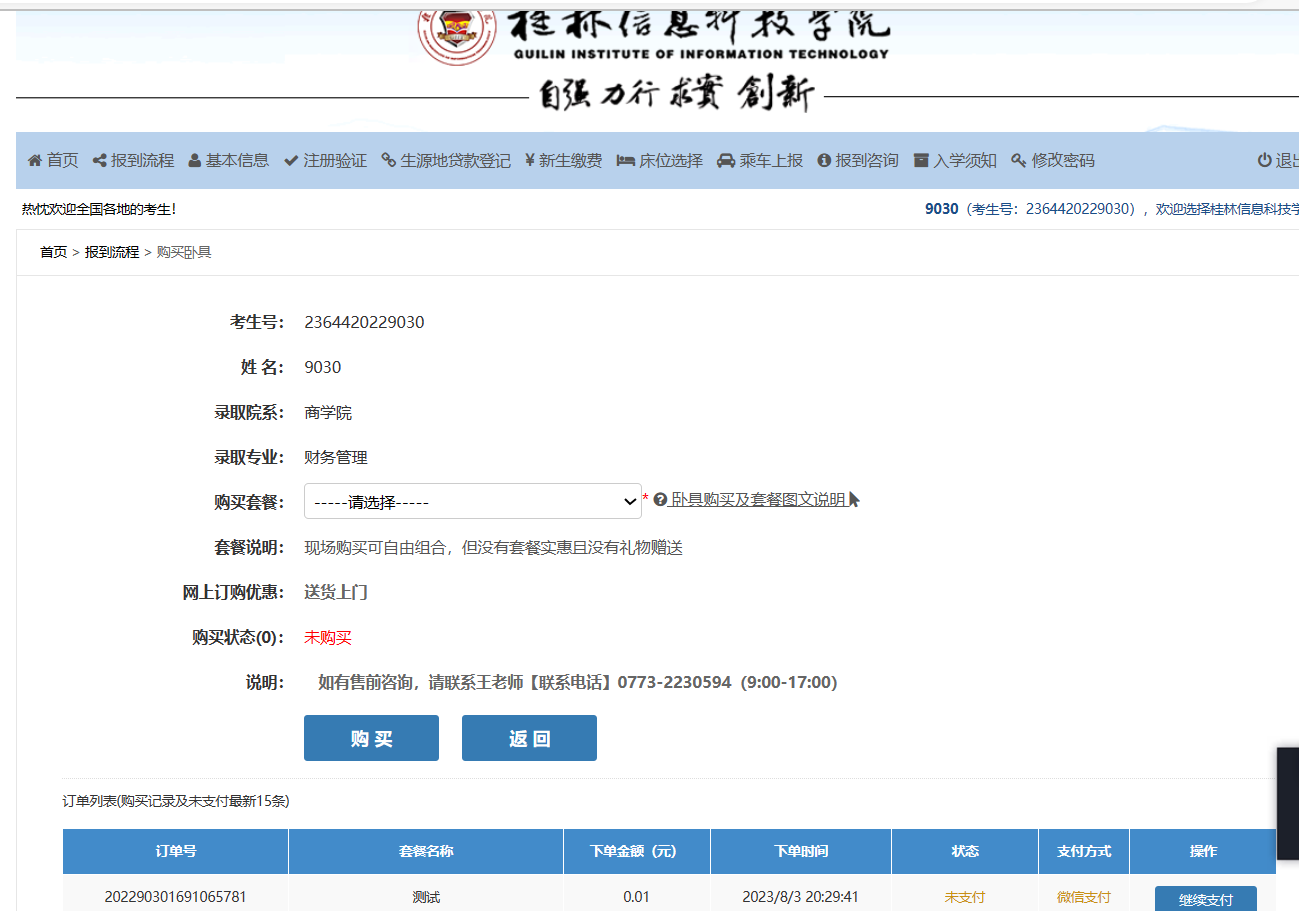Click the info icon for 报到咨询

pyautogui.click(x=824, y=161)
